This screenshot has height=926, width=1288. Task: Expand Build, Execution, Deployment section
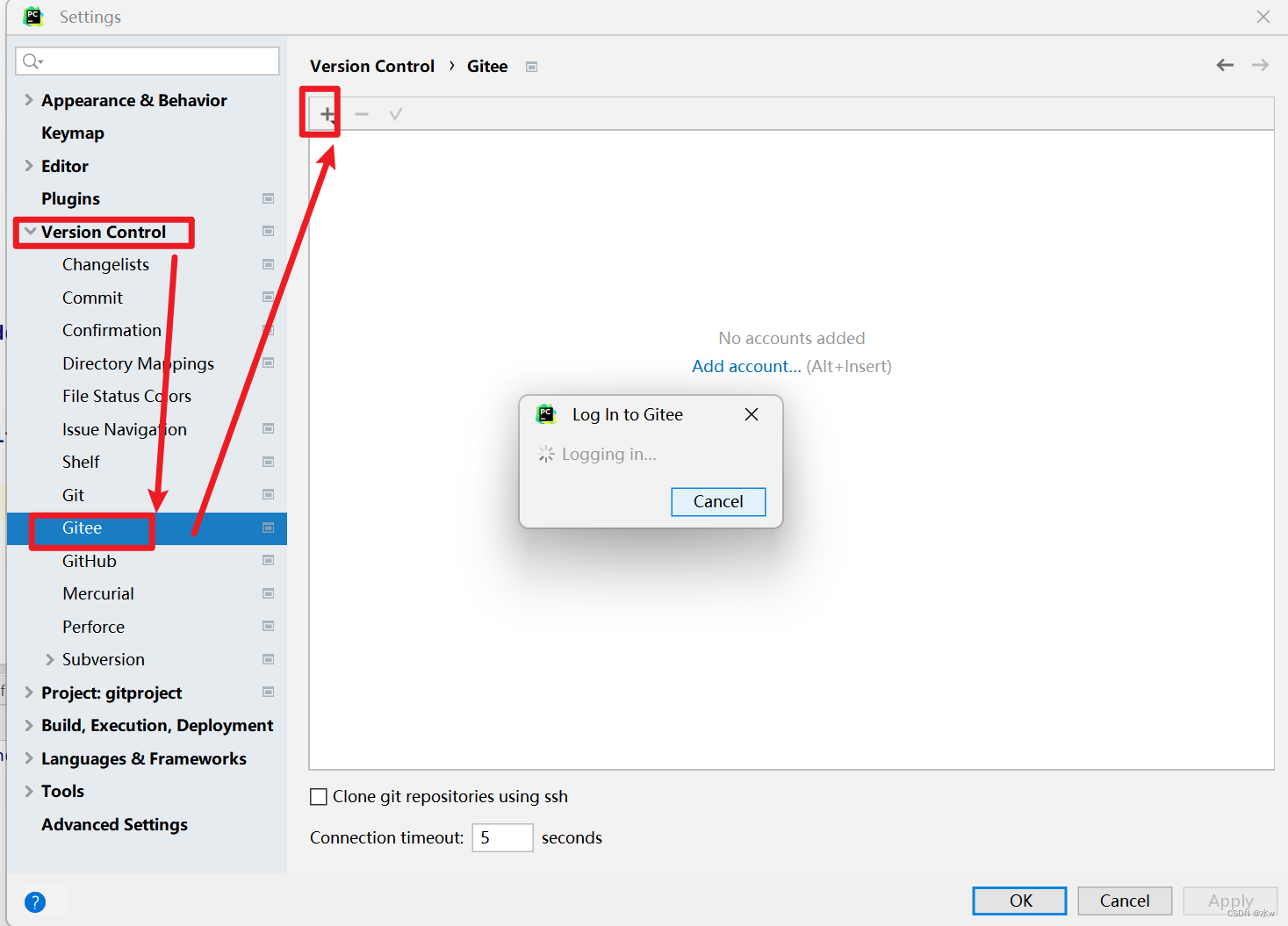(x=29, y=725)
